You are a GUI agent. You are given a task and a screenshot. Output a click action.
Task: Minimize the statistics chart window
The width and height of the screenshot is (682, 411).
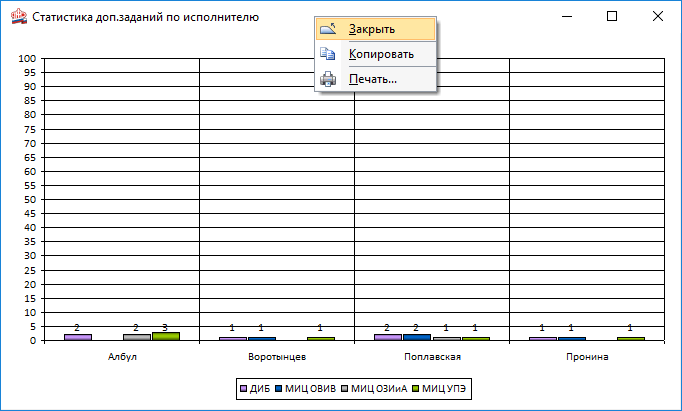(566, 16)
